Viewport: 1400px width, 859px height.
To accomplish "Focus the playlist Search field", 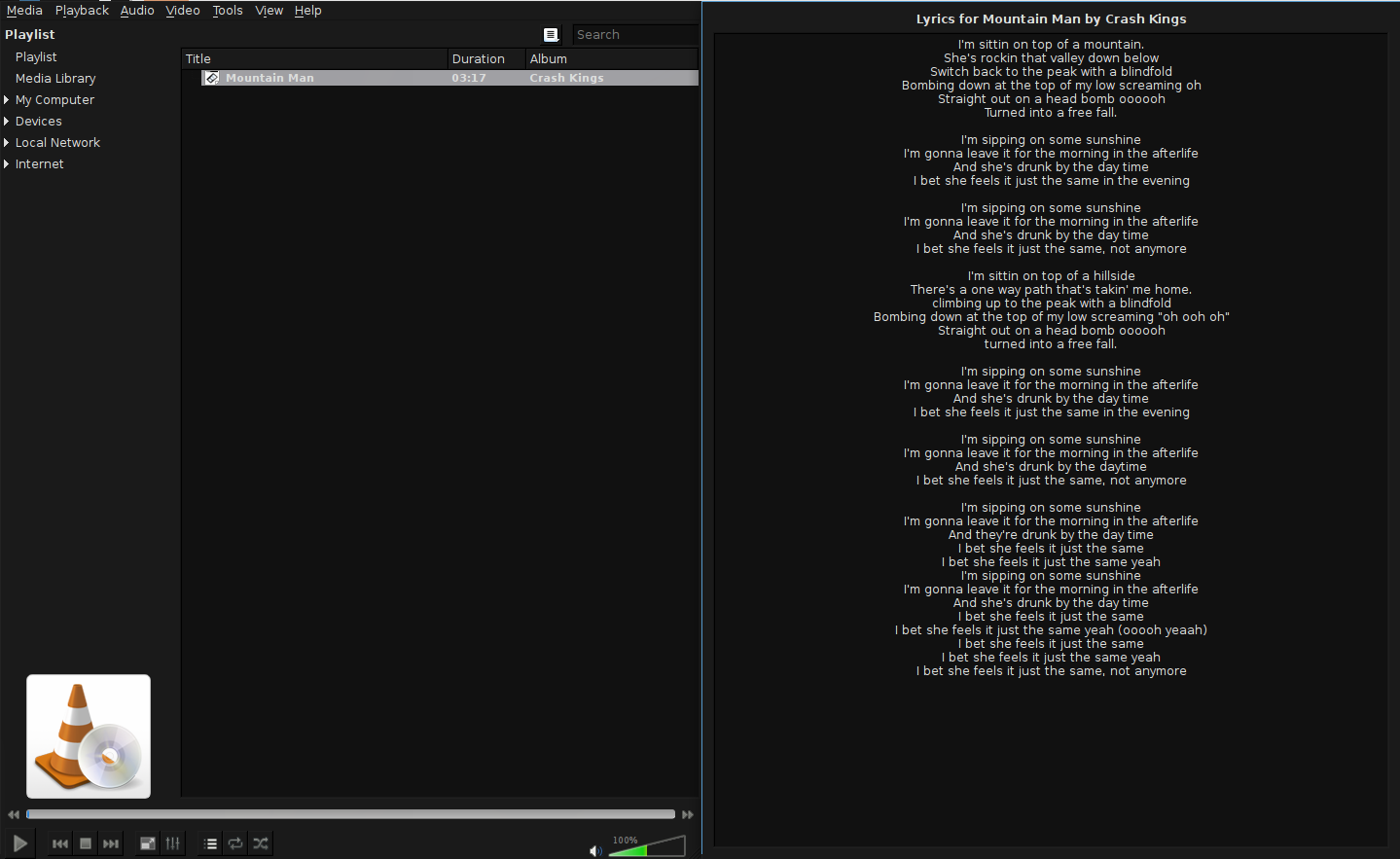I will point(634,35).
